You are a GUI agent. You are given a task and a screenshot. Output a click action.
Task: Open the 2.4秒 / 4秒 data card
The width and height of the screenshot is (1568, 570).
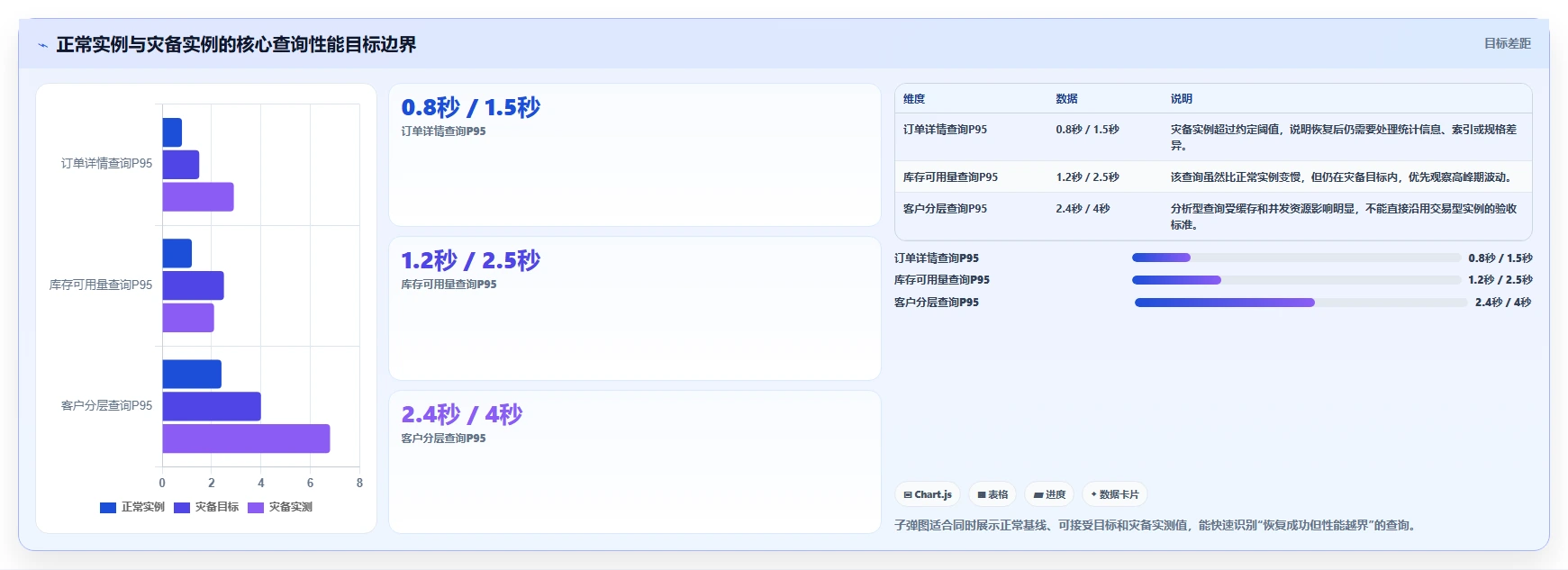(x=635, y=462)
